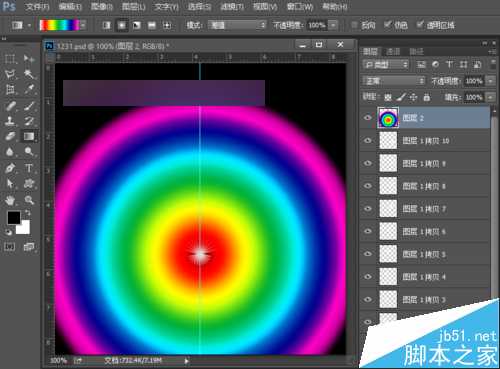Select the Eraser tool

click(x=10, y=136)
